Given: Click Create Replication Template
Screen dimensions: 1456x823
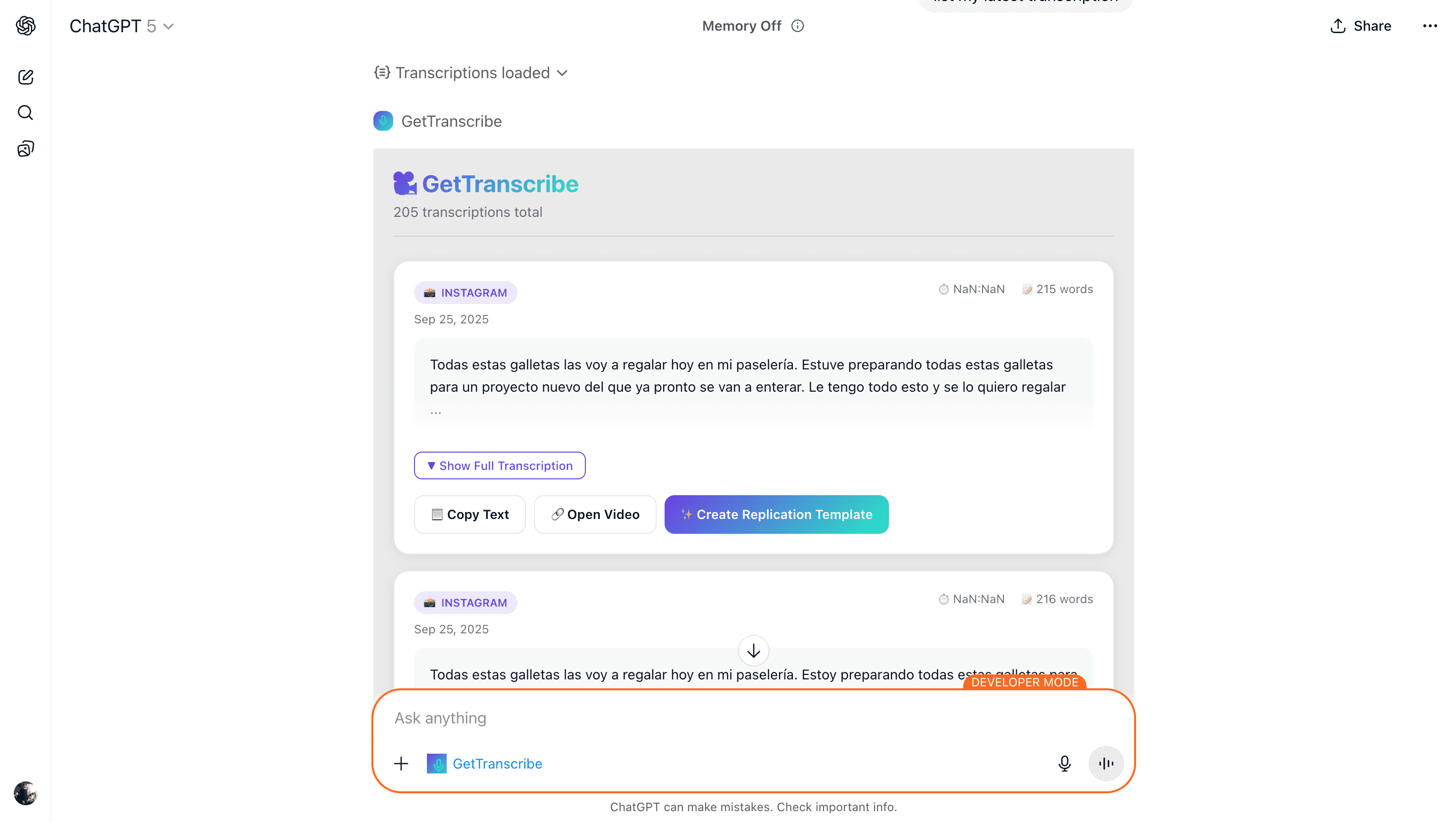Looking at the screenshot, I should [x=776, y=514].
